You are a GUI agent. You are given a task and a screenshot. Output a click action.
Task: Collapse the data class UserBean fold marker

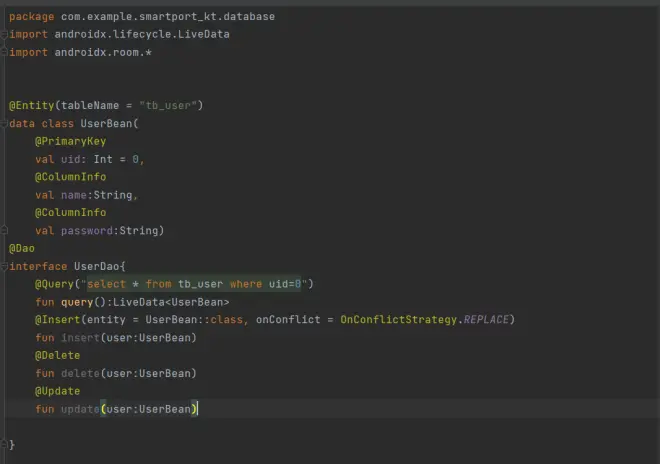5,124
